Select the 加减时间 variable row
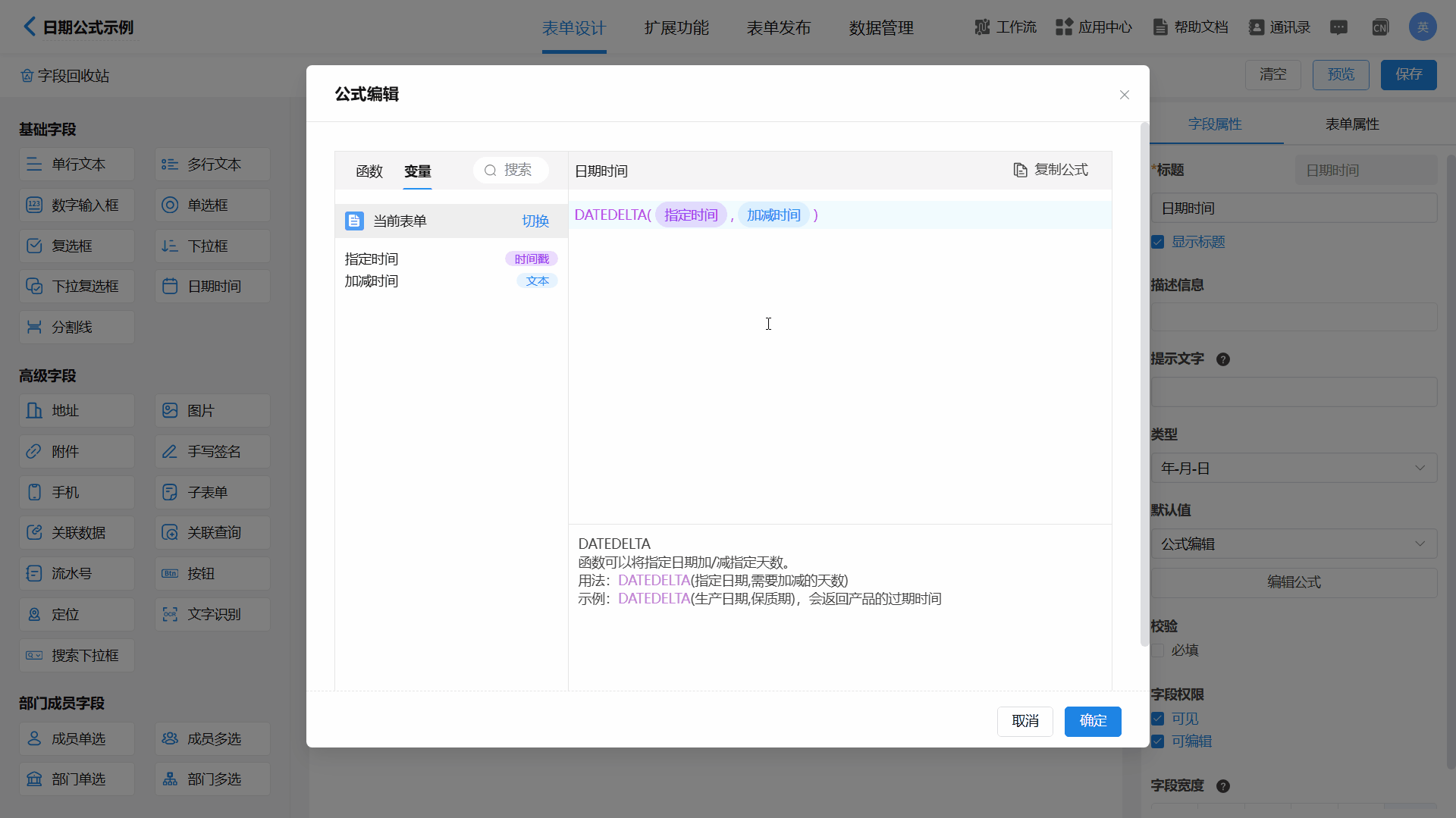1456x818 pixels. point(451,281)
